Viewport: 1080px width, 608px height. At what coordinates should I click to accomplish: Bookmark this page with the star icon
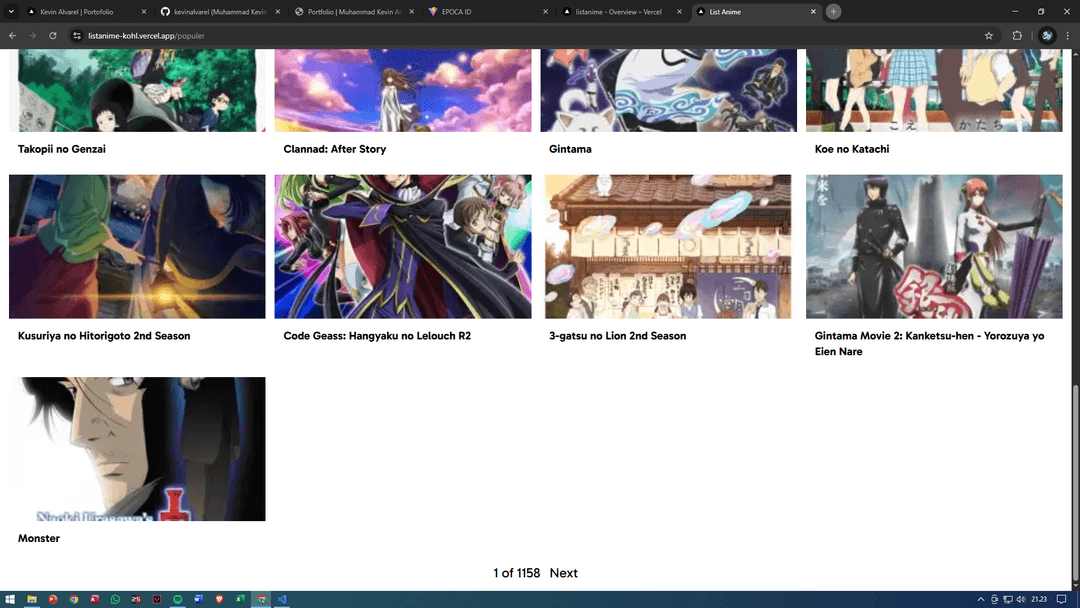988,35
